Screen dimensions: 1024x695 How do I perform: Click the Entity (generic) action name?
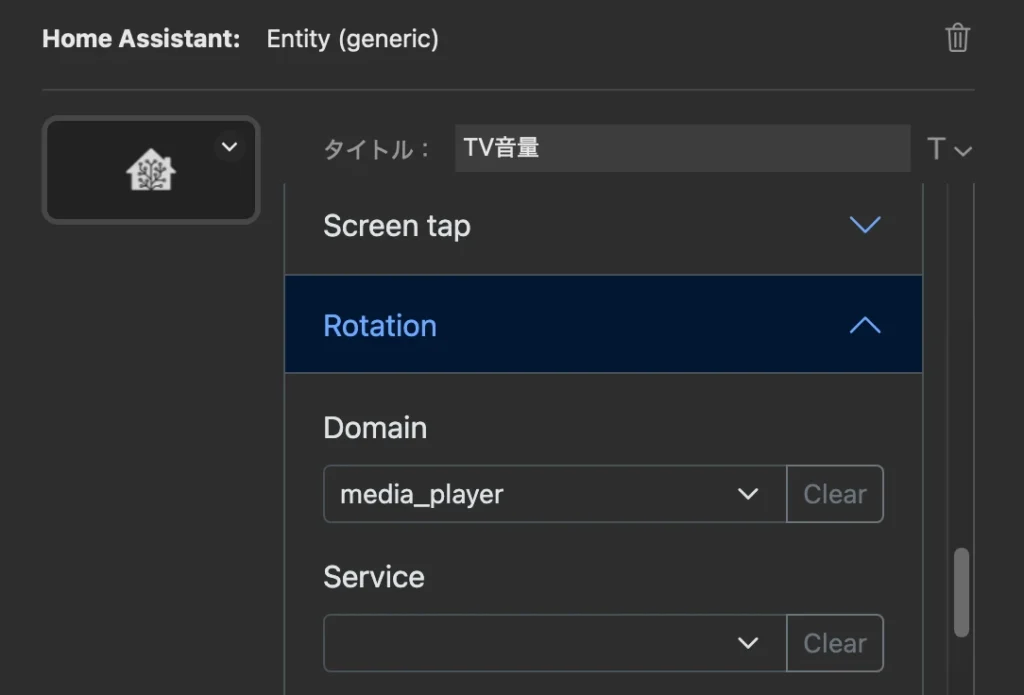tap(353, 39)
